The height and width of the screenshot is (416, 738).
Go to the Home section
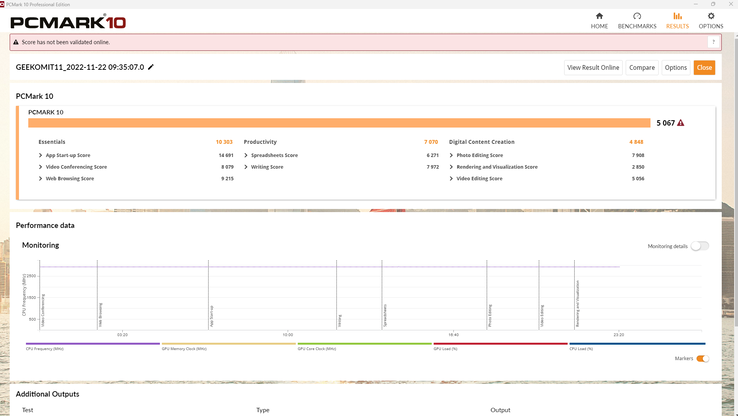tap(599, 20)
